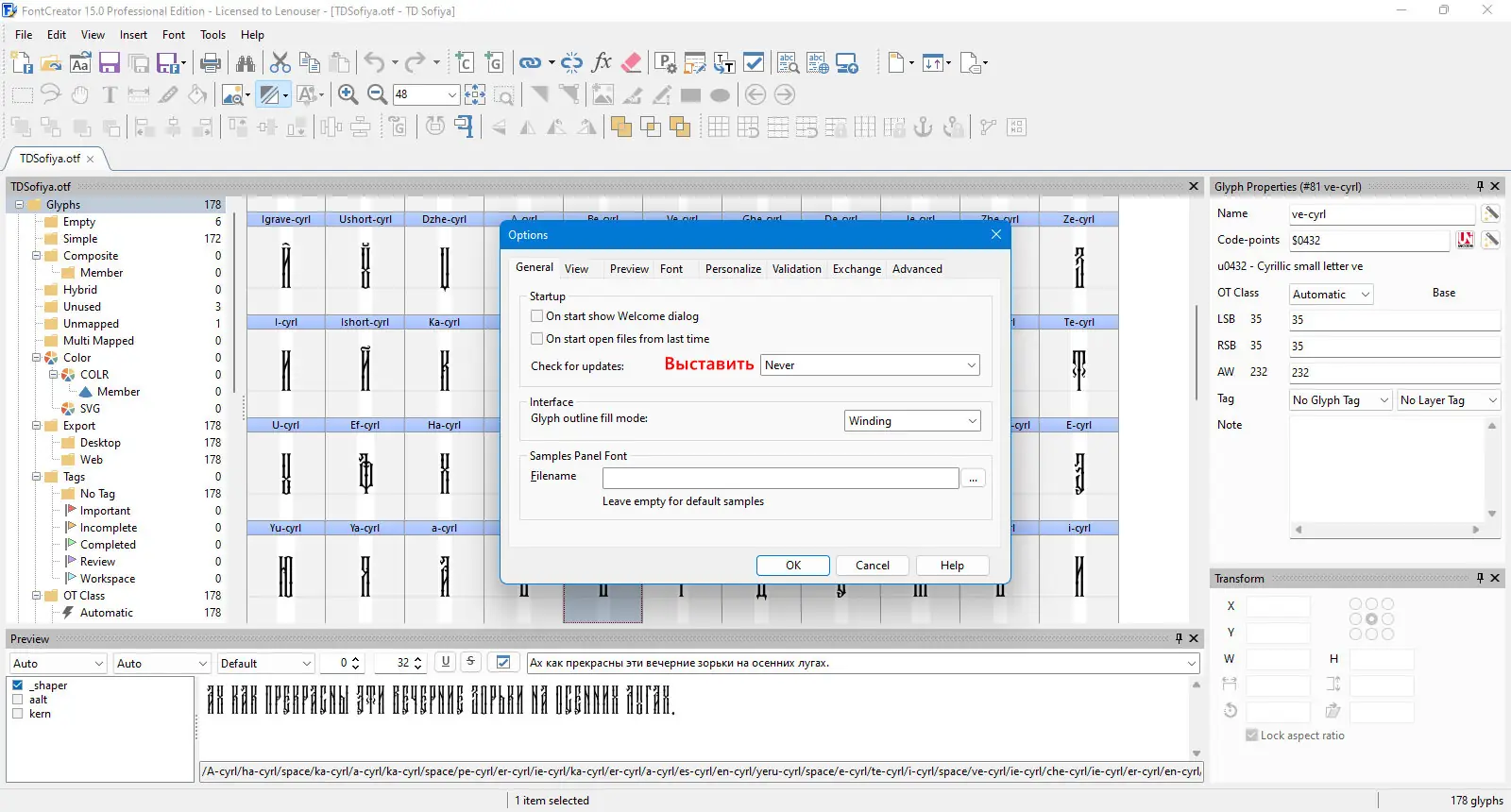
Task: Click the Samples Panel Font Filename field
Action: (x=781, y=479)
